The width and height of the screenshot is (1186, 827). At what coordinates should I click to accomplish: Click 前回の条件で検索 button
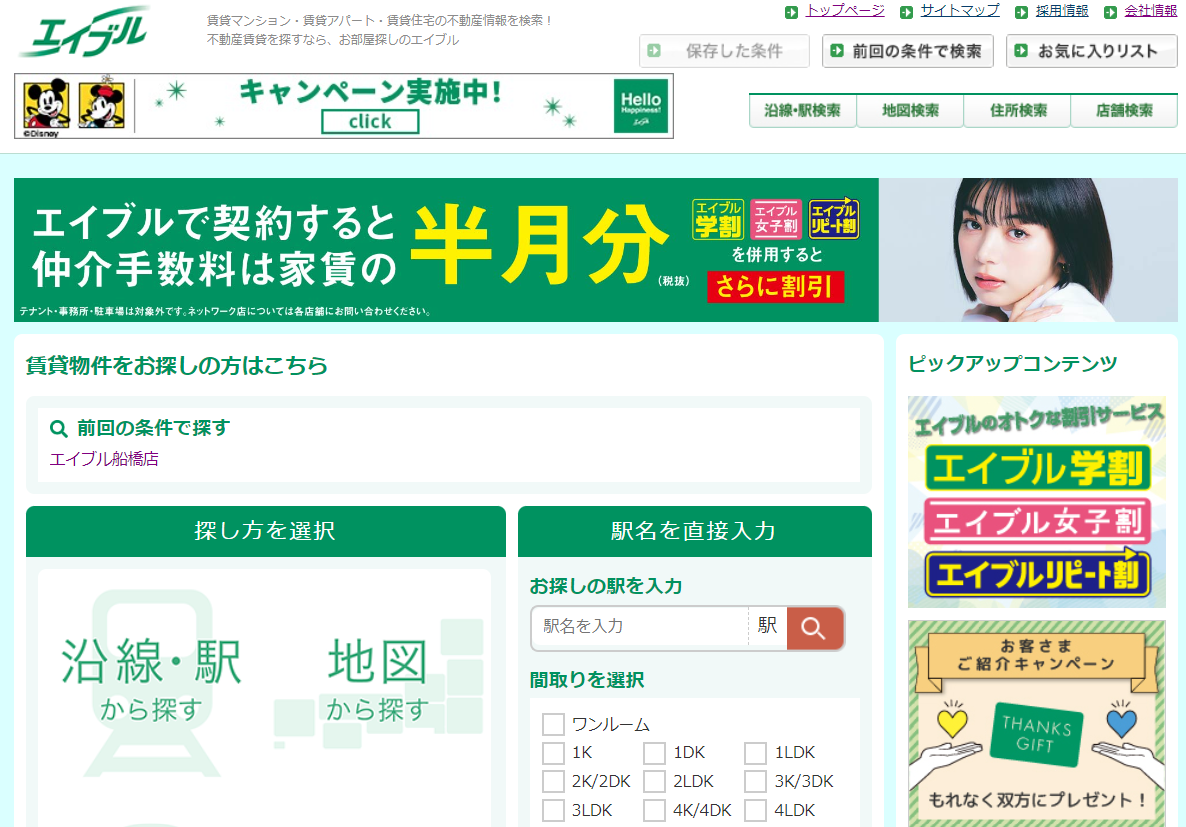[x=908, y=51]
